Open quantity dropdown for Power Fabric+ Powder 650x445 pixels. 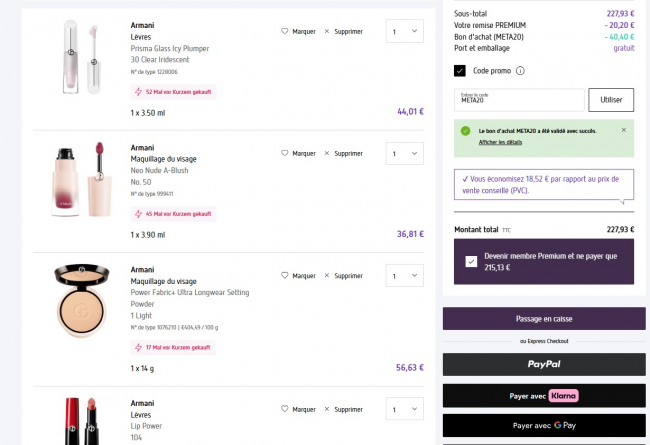[x=404, y=276]
